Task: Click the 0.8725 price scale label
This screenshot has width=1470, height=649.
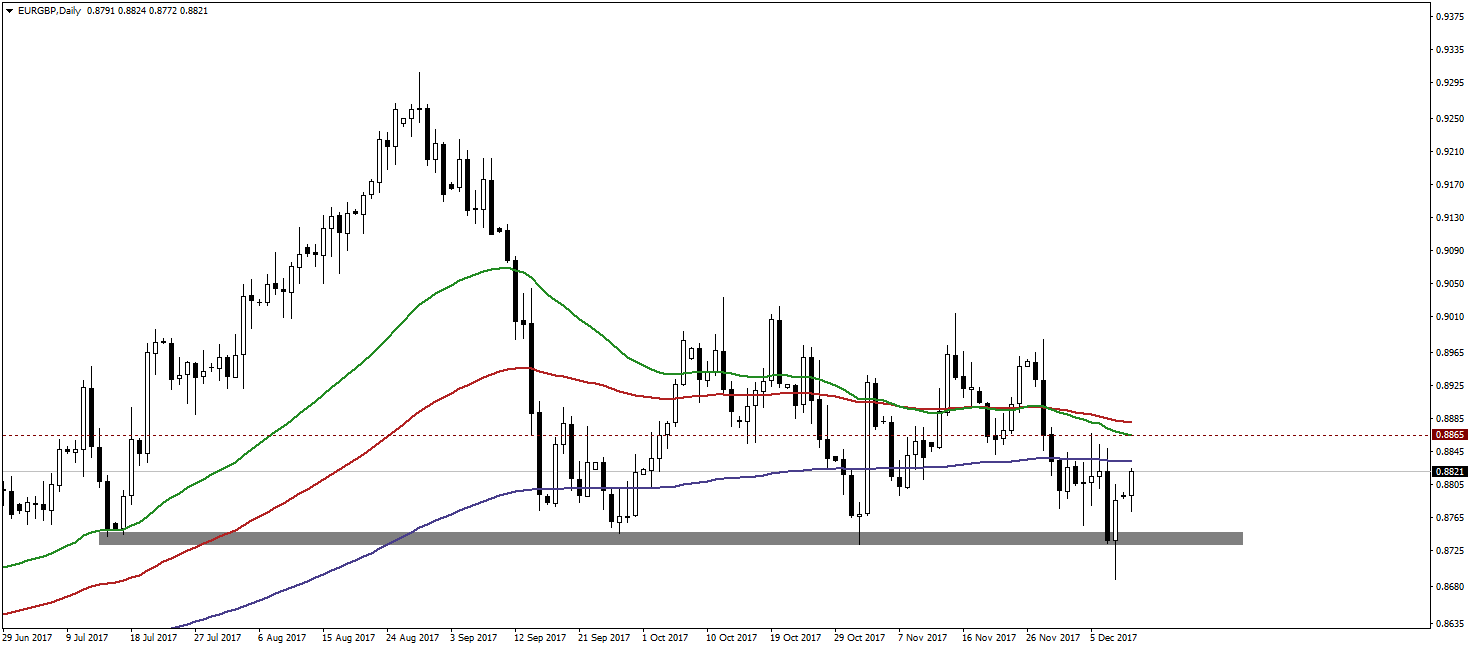Action: click(x=1451, y=551)
